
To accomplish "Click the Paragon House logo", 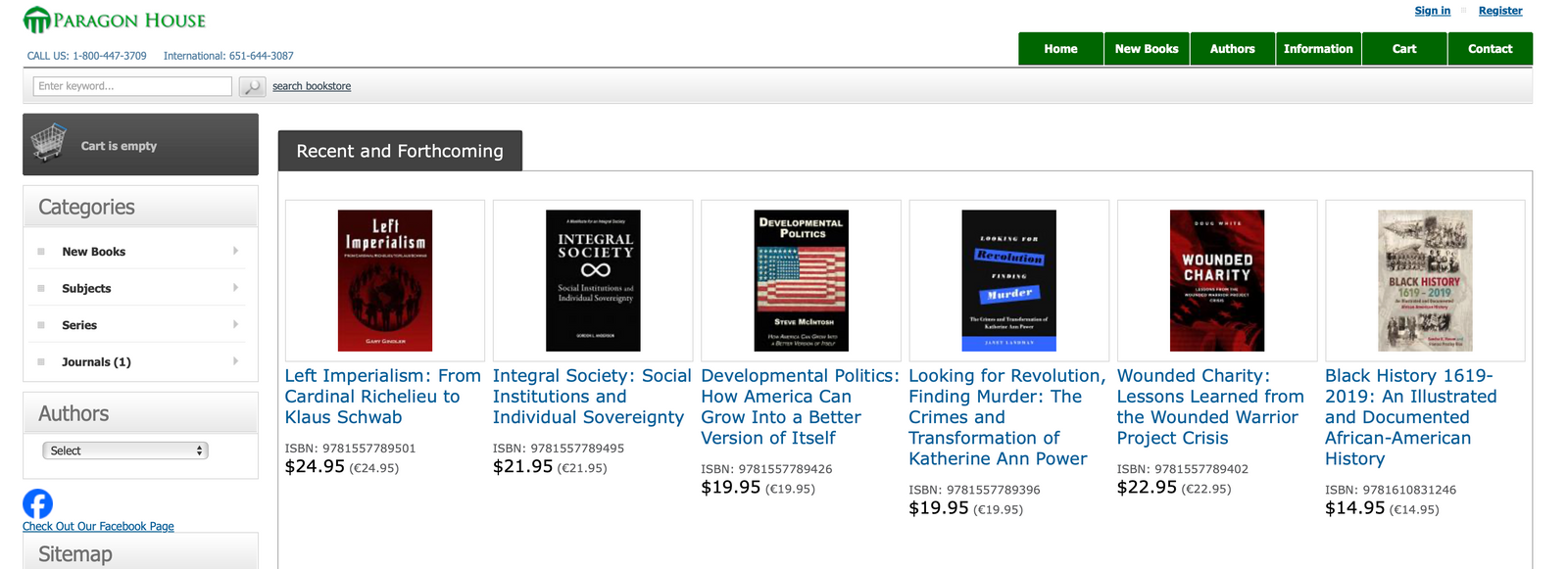I will tap(113, 19).
